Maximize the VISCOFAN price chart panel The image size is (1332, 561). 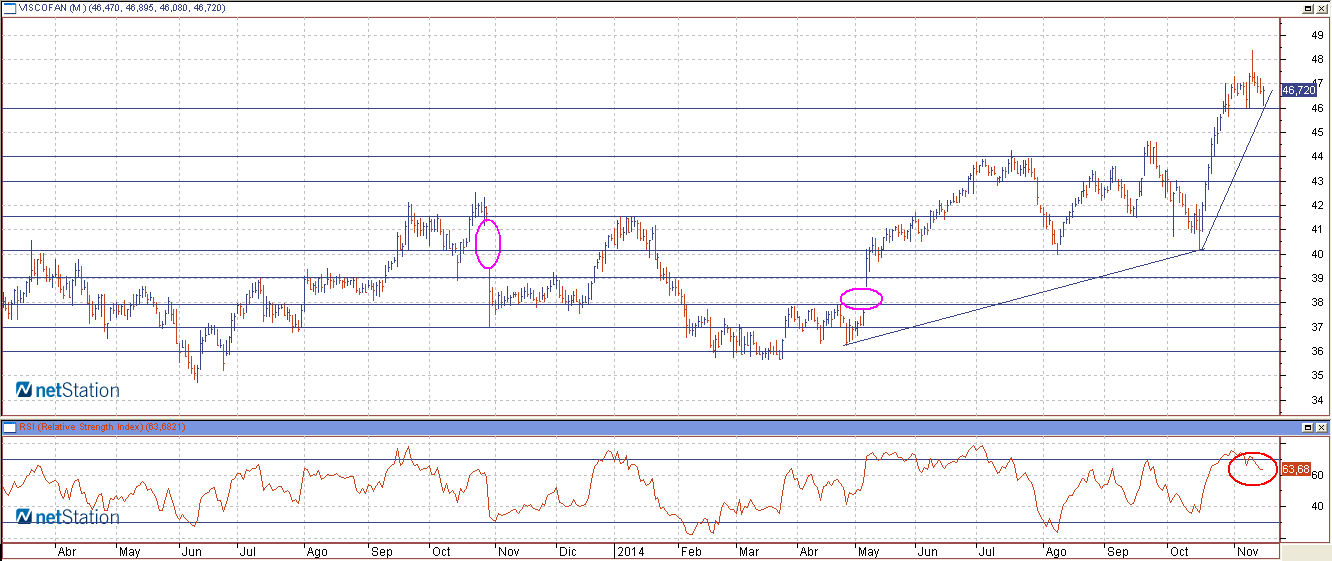click(x=1308, y=8)
